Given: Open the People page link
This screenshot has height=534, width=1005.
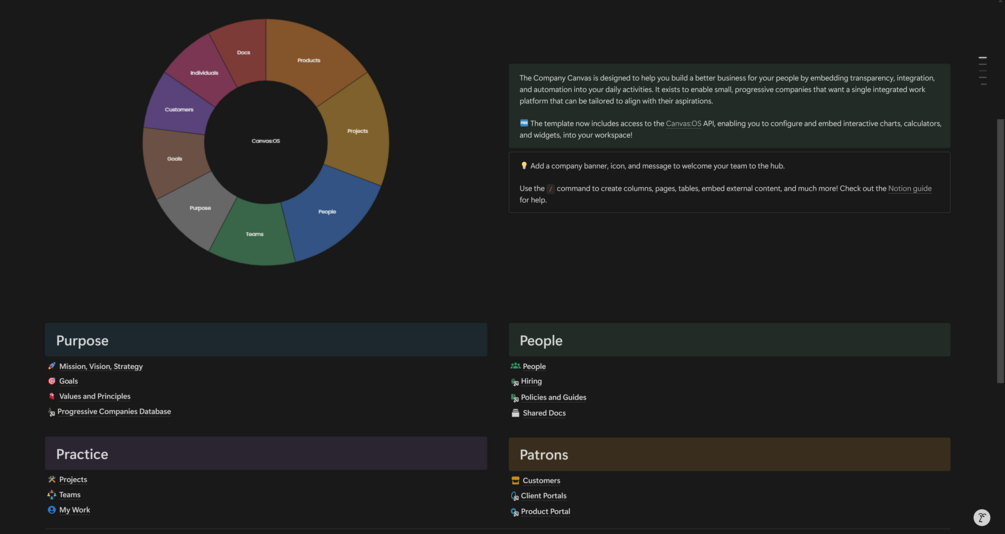Looking at the screenshot, I should (x=534, y=367).
